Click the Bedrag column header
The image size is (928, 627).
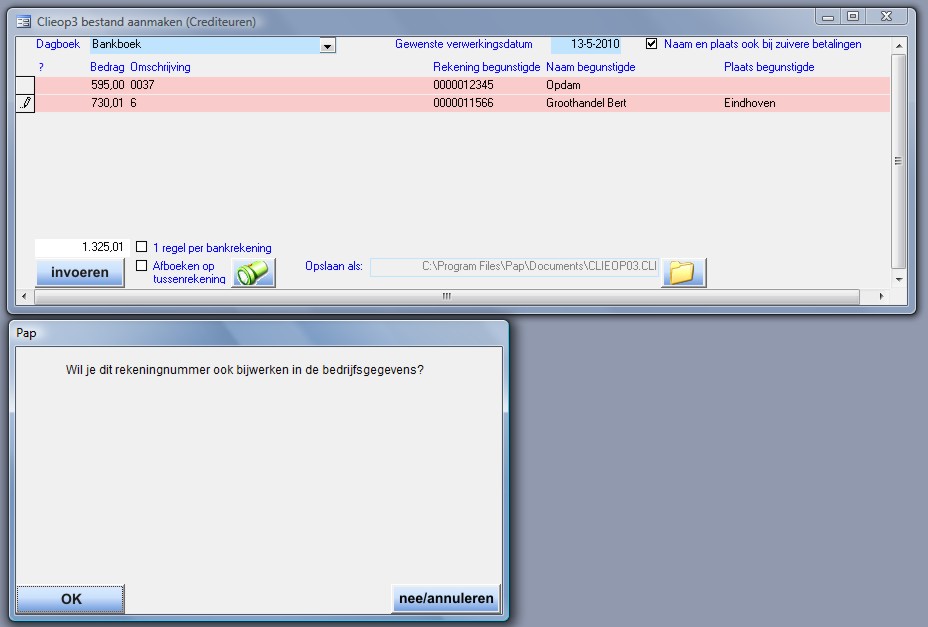pyautogui.click(x=107, y=67)
